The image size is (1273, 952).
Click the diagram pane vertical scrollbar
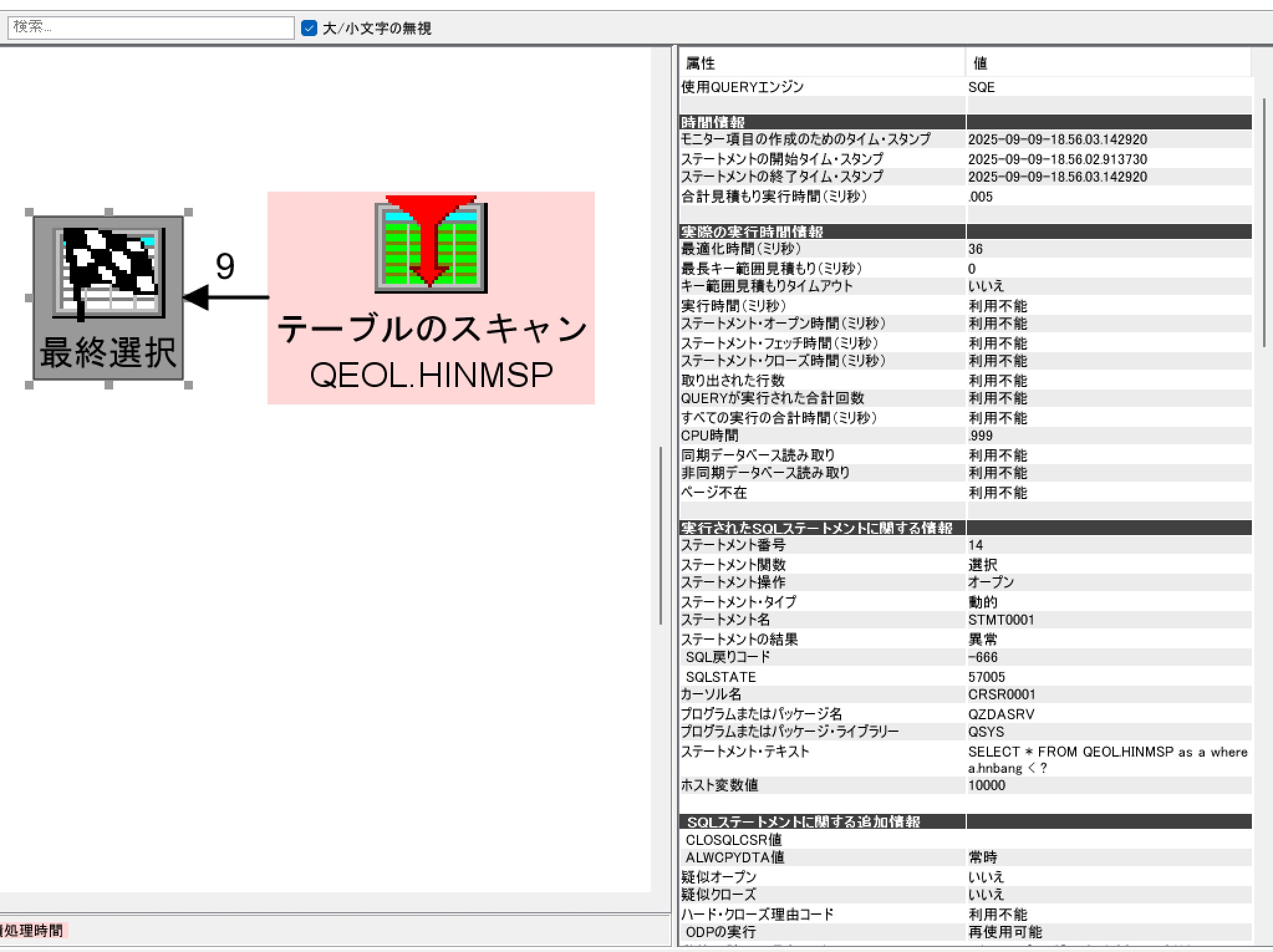coord(660,535)
